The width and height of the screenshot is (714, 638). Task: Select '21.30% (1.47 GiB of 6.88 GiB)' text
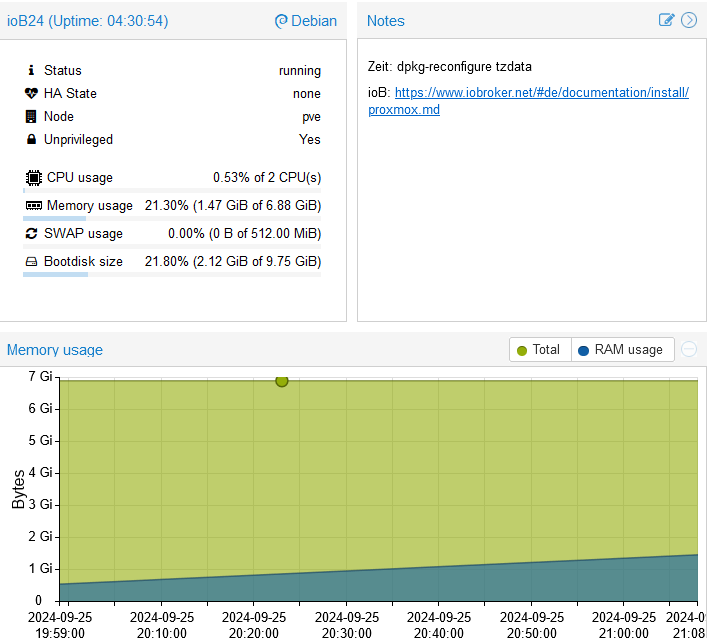pyautogui.click(x=233, y=206)
